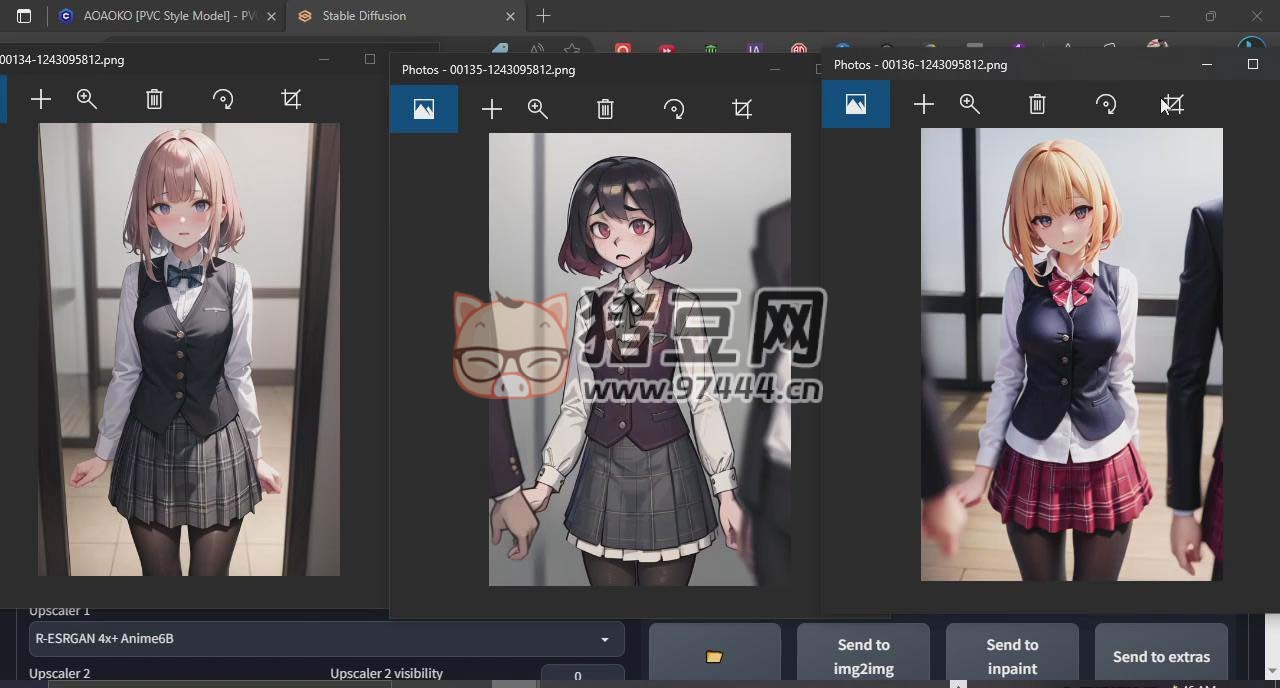Click the Send to img2img button

(863, 656)
